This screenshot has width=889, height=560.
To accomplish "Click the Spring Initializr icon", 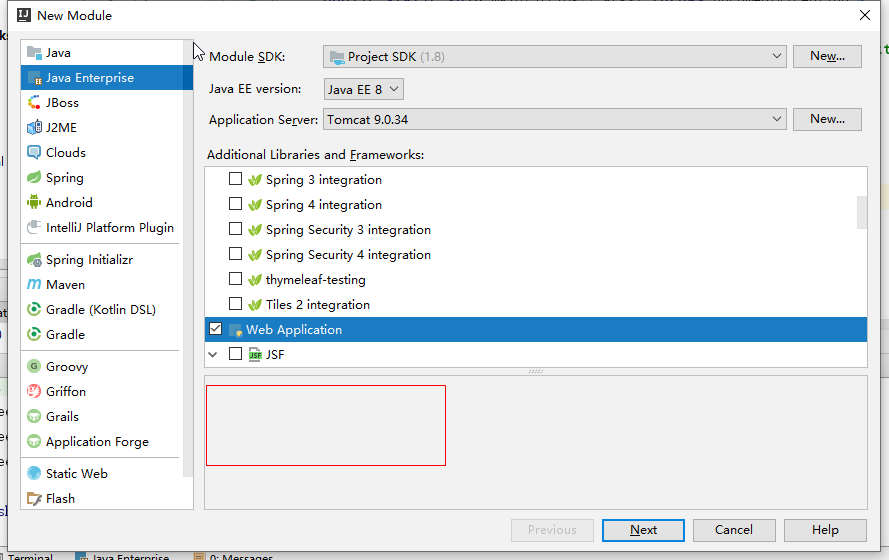I will [34, 260].
